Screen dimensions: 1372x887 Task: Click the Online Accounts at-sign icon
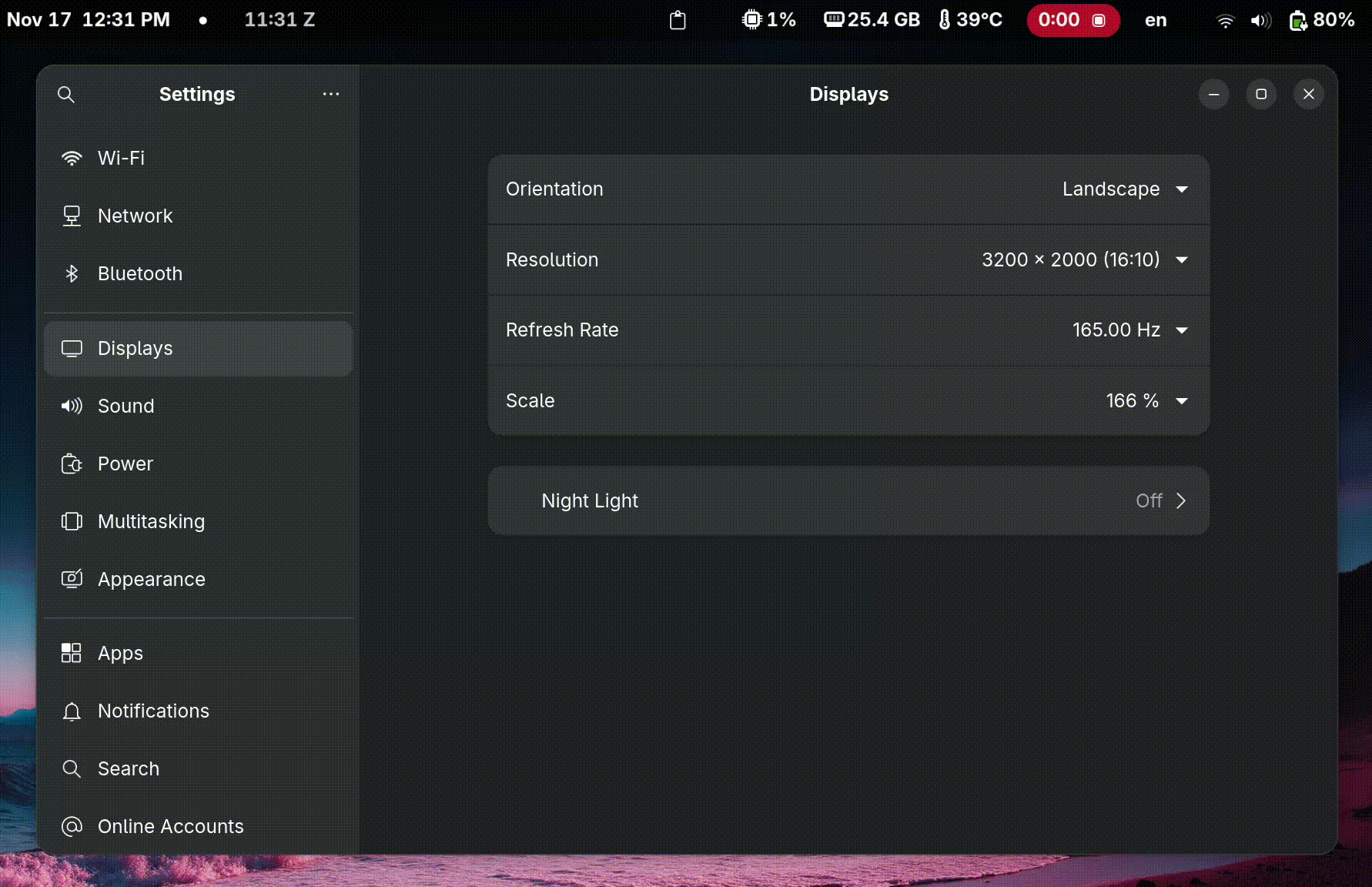(72, 826)
